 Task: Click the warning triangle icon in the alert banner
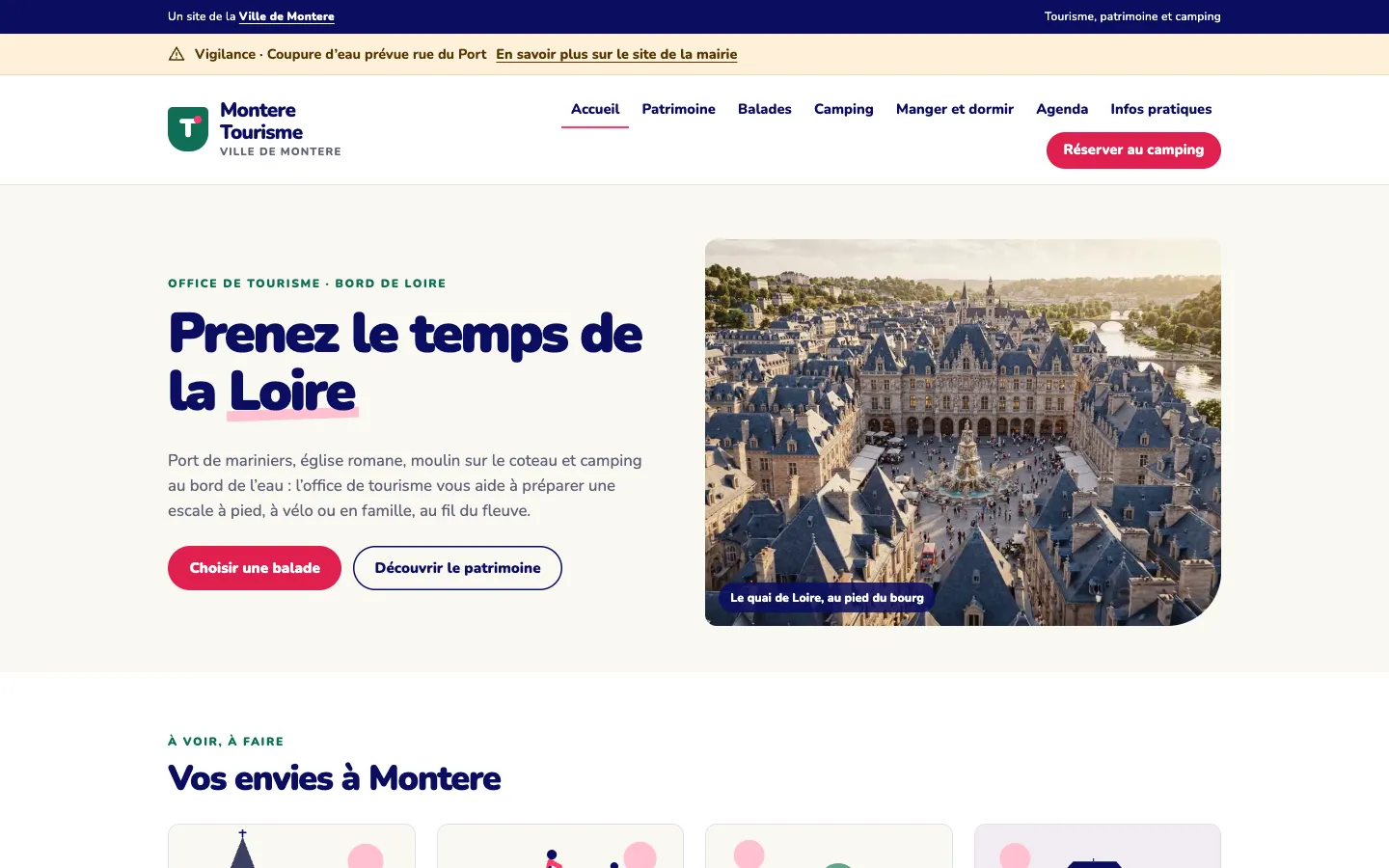click(x=177, y=54)
